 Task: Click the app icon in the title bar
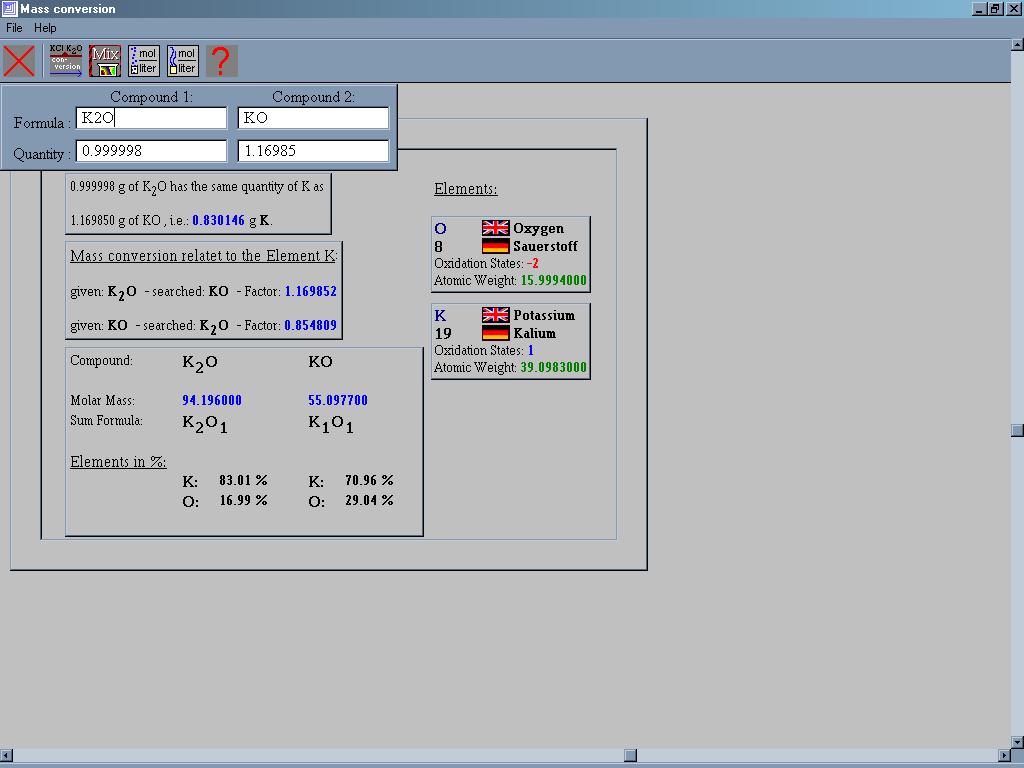(x=9, y=8)
